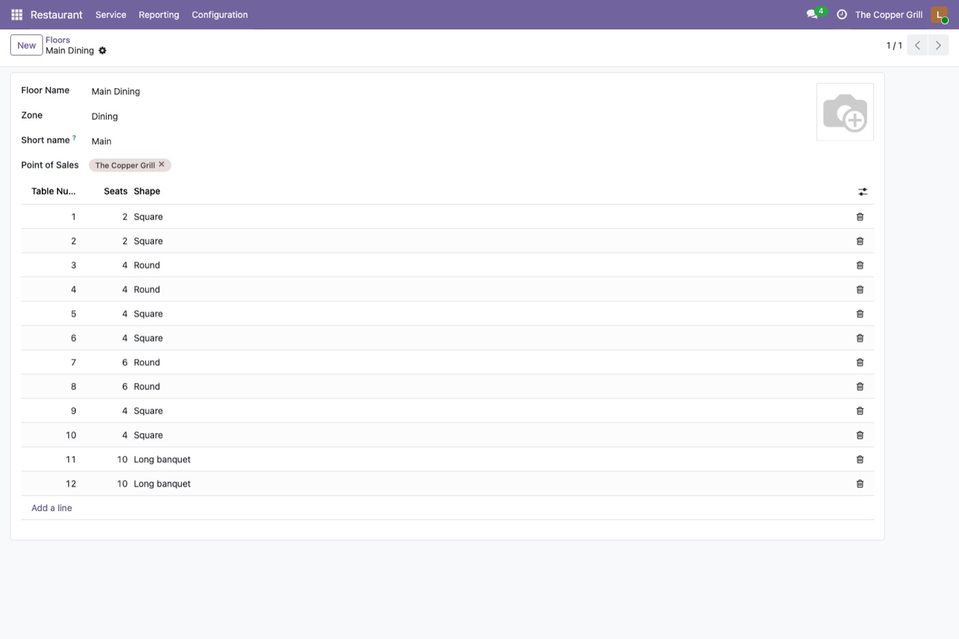The width and height of the screenshot is (959, 639).
Task: Sort by the Table Number column header
Action: pyautogui.click(x=54, y=191)
